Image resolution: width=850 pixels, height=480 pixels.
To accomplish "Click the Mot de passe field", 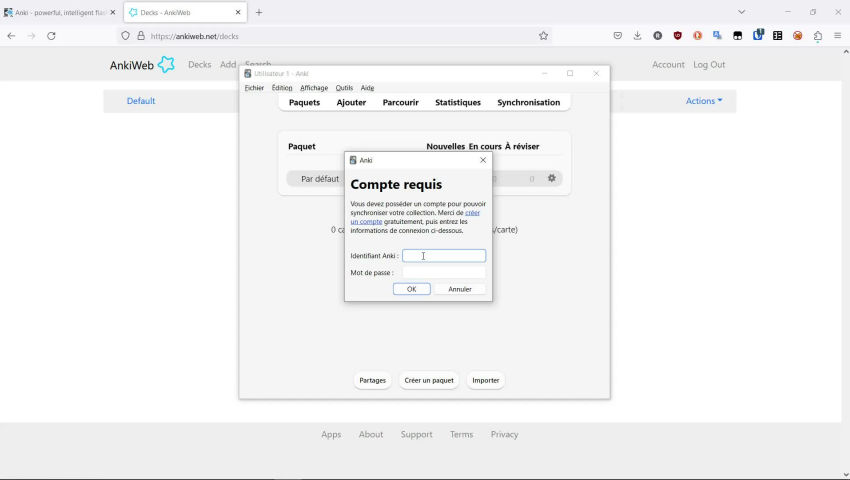I will pyautogui.click(x=444, y=272).
